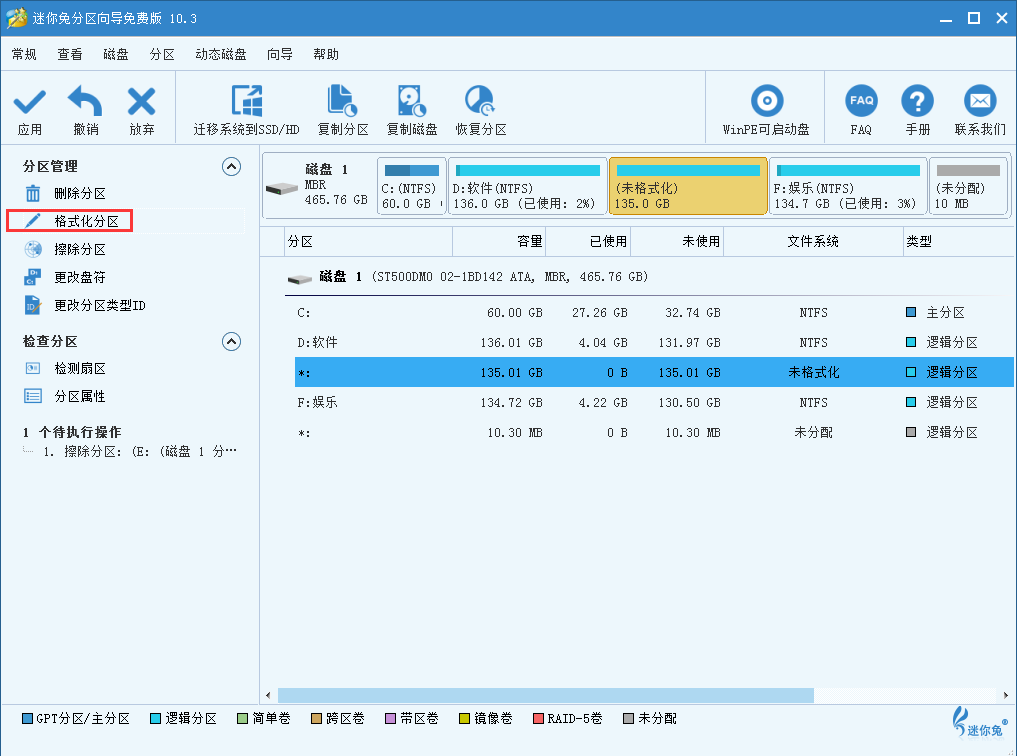Click the 检测扇区 surface test icon

(x=32, y=368)
